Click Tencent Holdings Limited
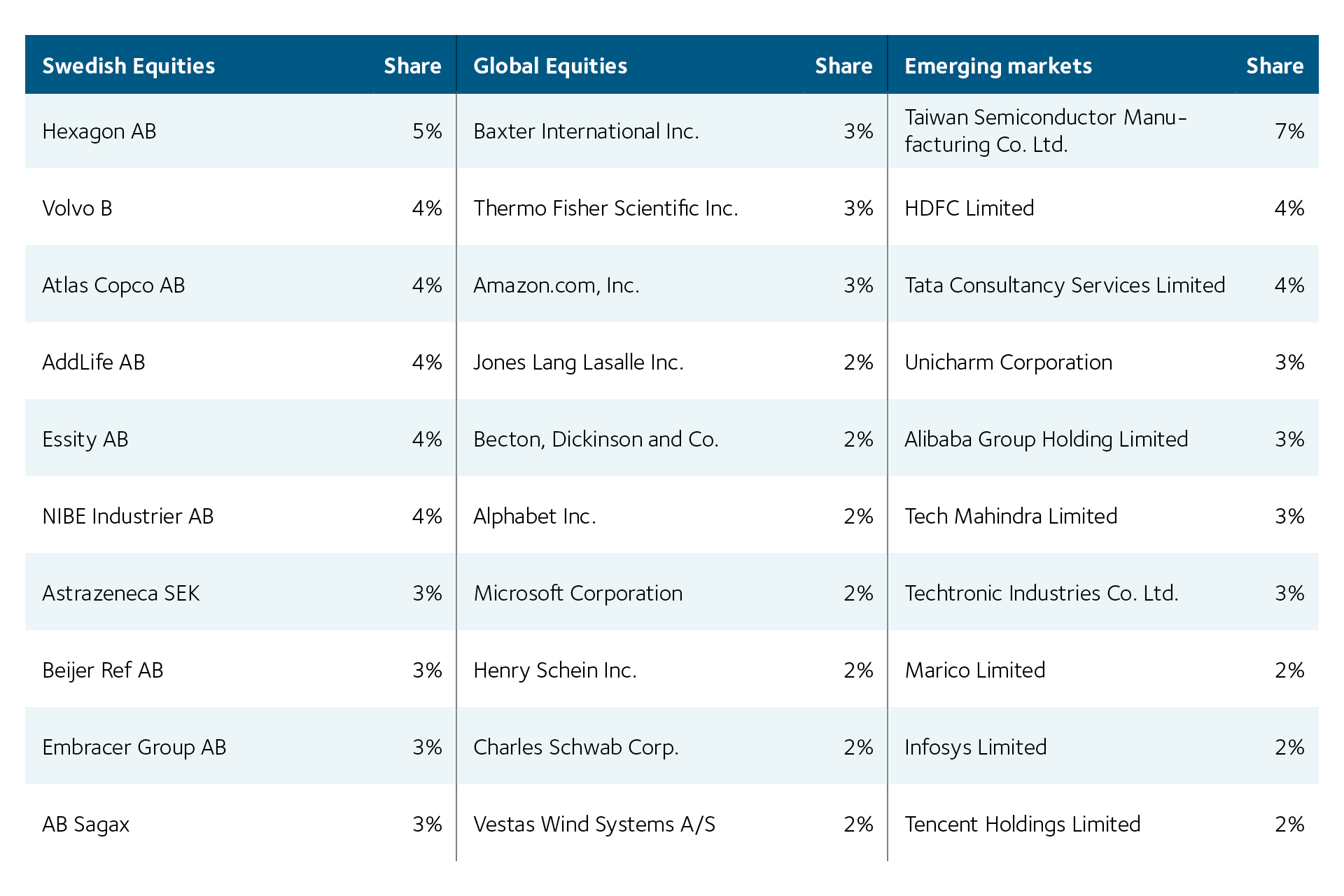The width and height of the screenshot is (1344, 896). click(1023, 825)
